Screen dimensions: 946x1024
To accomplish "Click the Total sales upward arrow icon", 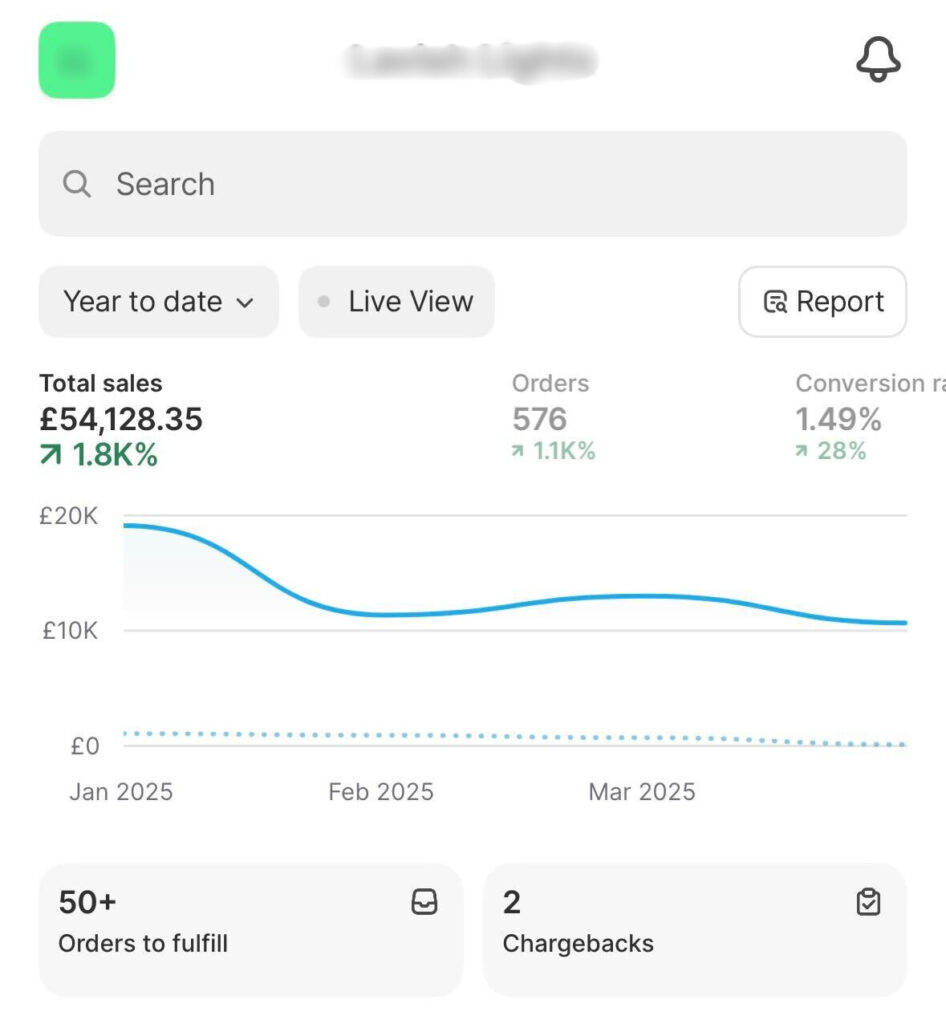I will tap(50, 456).
